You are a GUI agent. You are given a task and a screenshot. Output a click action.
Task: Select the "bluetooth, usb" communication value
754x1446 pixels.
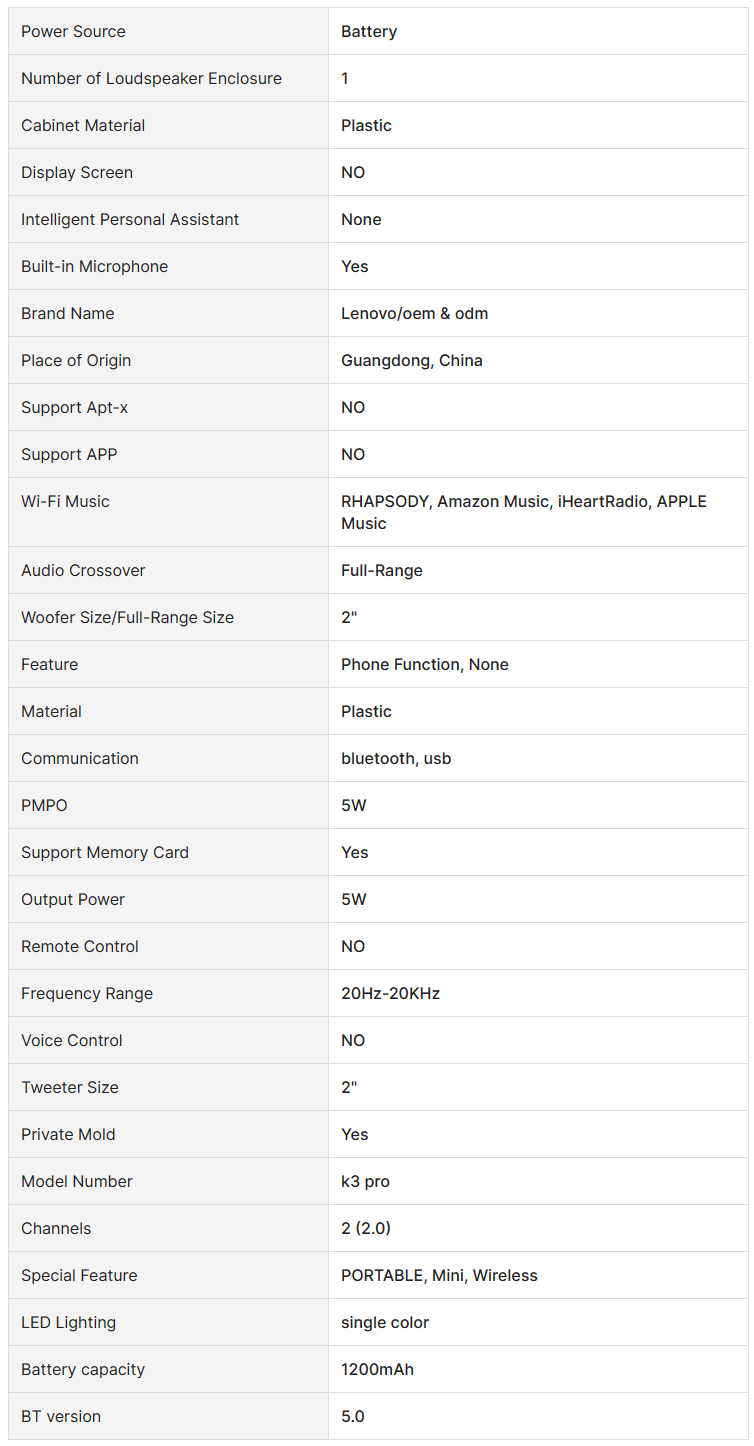(396, 759)
